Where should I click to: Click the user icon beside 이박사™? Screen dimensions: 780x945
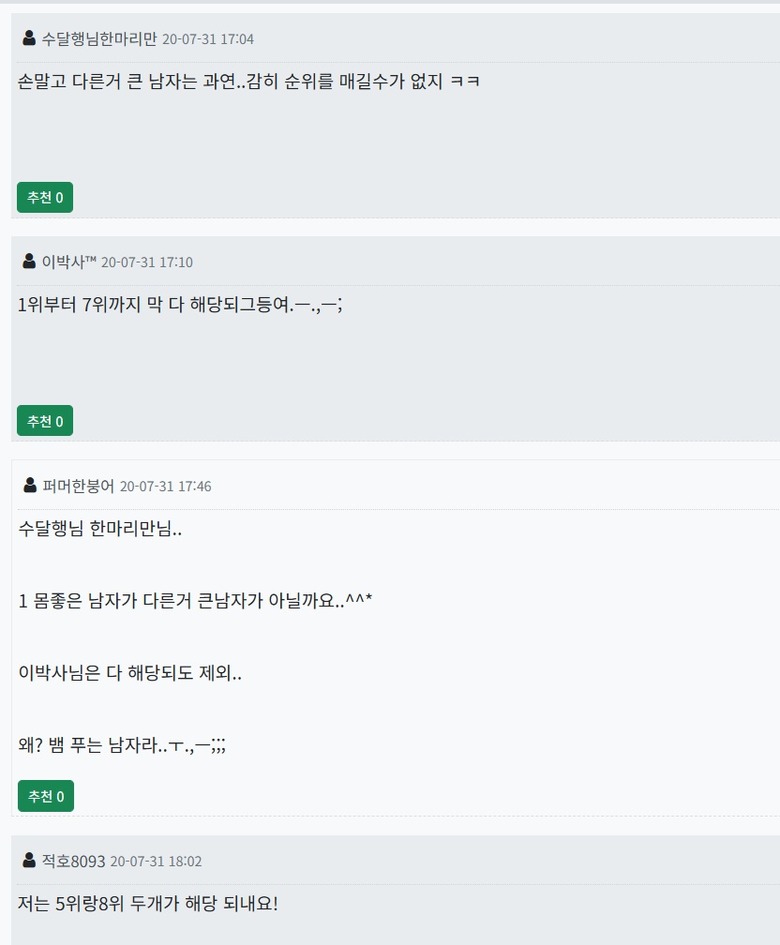[x=29, y=261]
